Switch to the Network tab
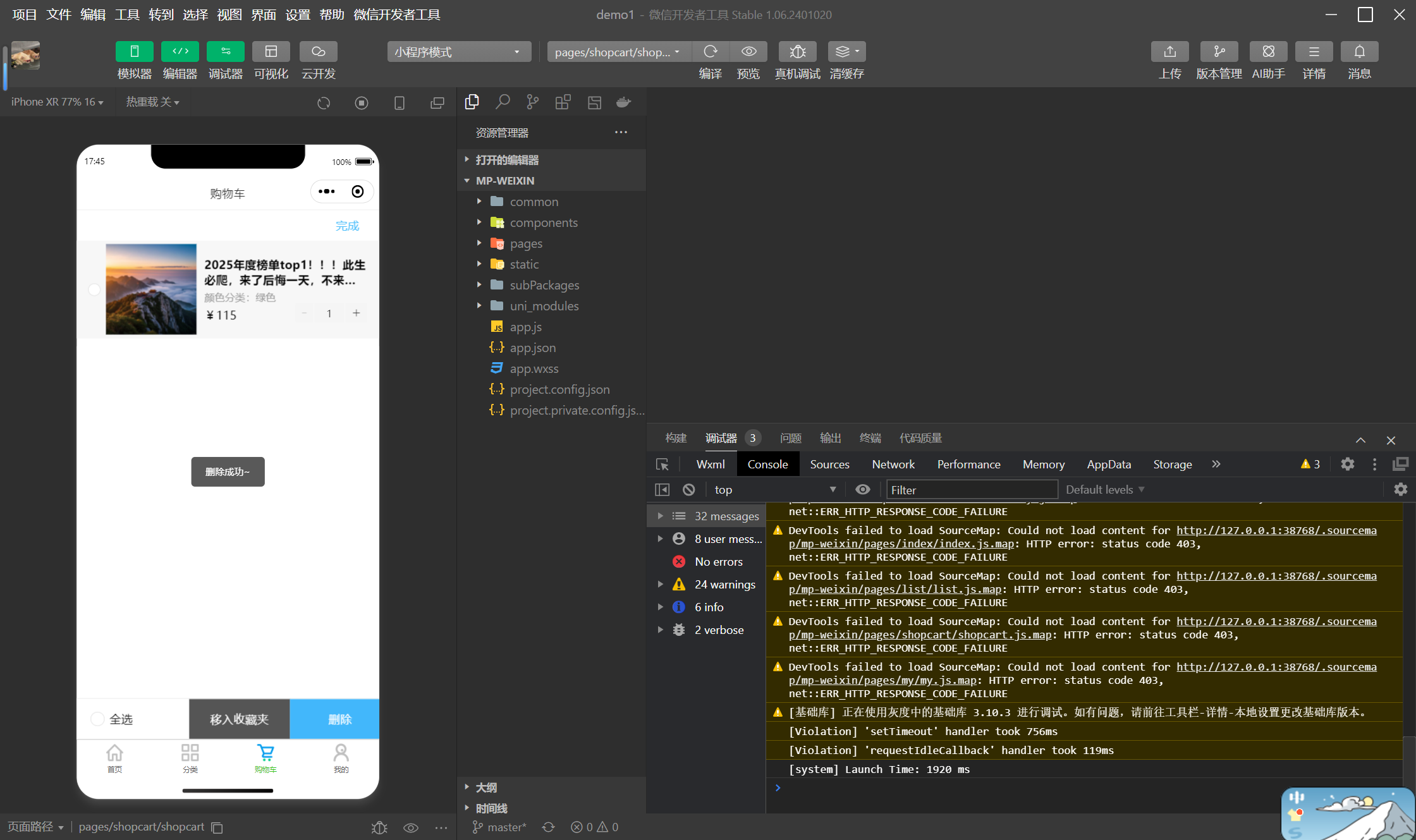The image size is (1416, 840). 893,464
